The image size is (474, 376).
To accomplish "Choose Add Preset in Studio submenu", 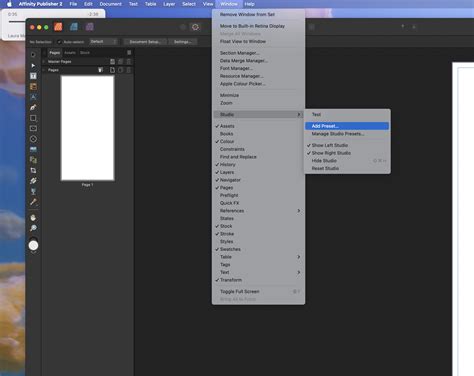I will tap(347, 126).
